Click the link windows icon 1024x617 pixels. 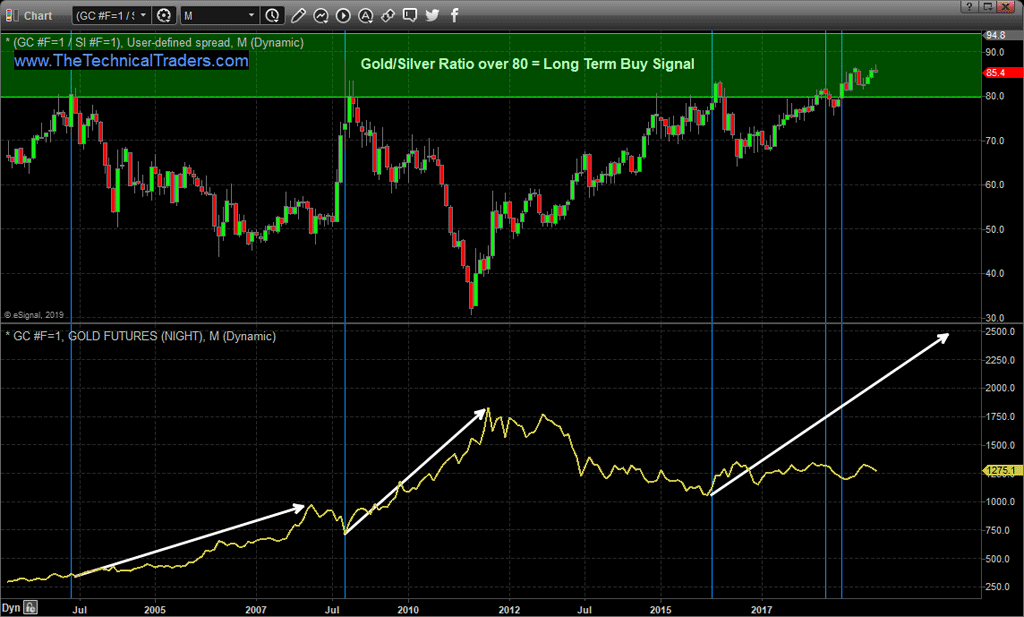388,15
